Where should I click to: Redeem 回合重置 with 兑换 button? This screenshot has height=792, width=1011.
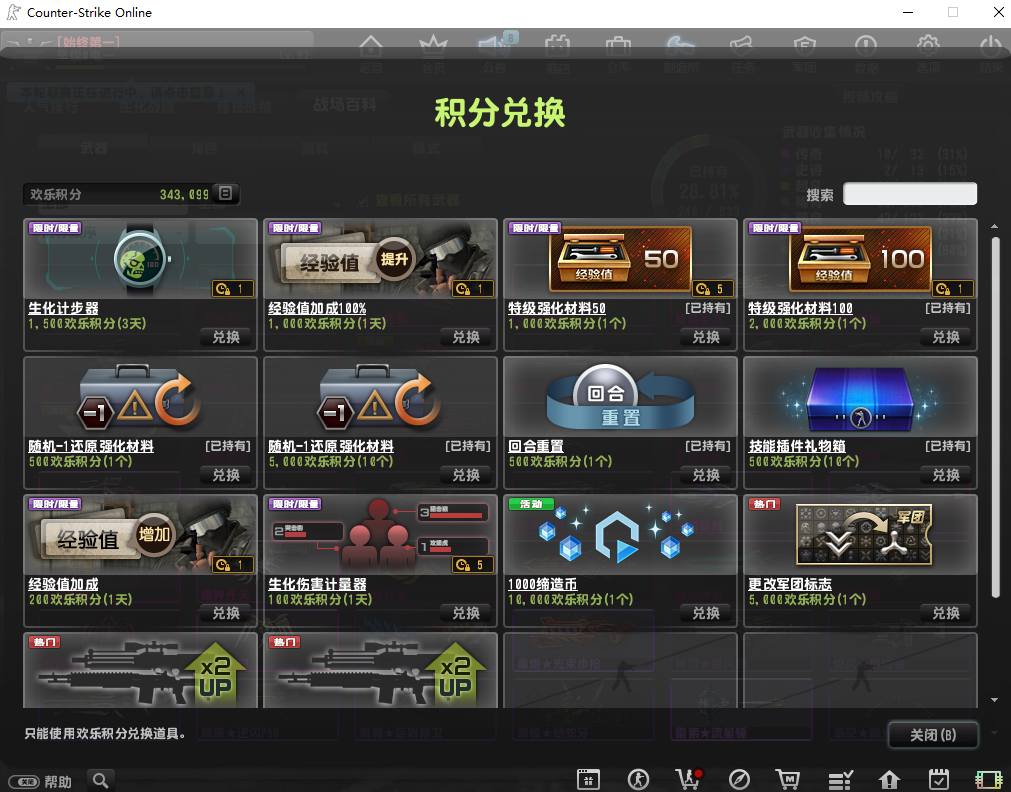pos(706,475)
